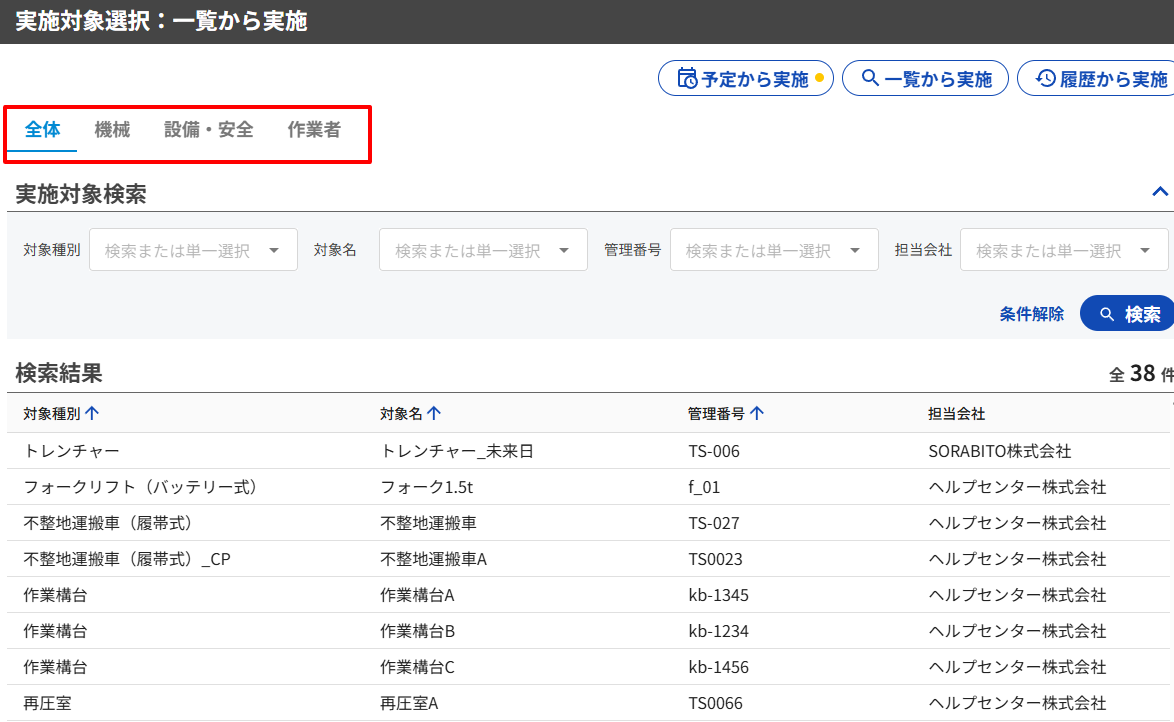Viewport: 1174px width, 722px height.
Task: Click the 条件解除 link
Action: click(1031, 314)
